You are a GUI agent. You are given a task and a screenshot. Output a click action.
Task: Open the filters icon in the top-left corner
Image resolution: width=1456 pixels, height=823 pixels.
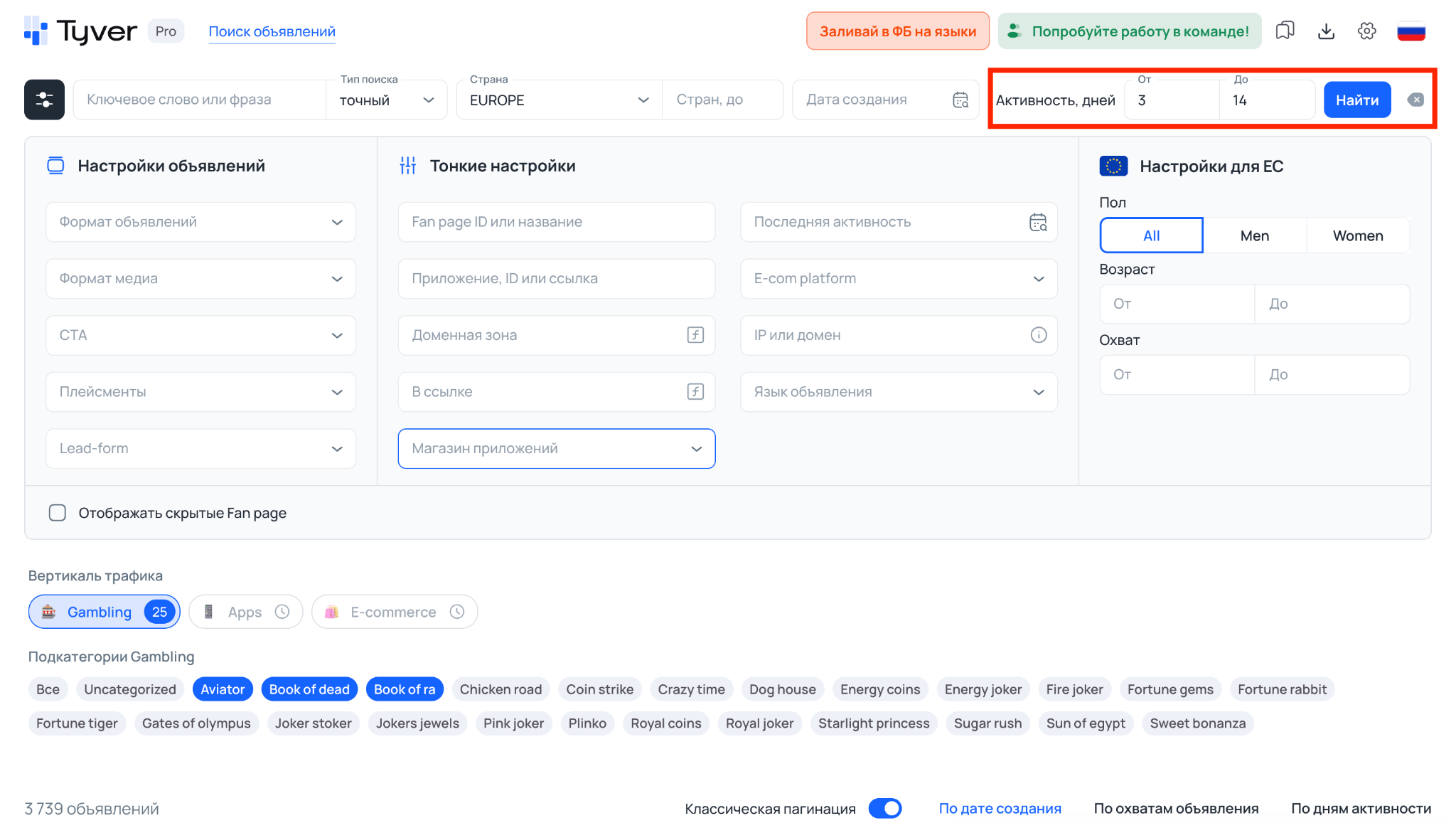pyautogui.click(x=43, y=100)
